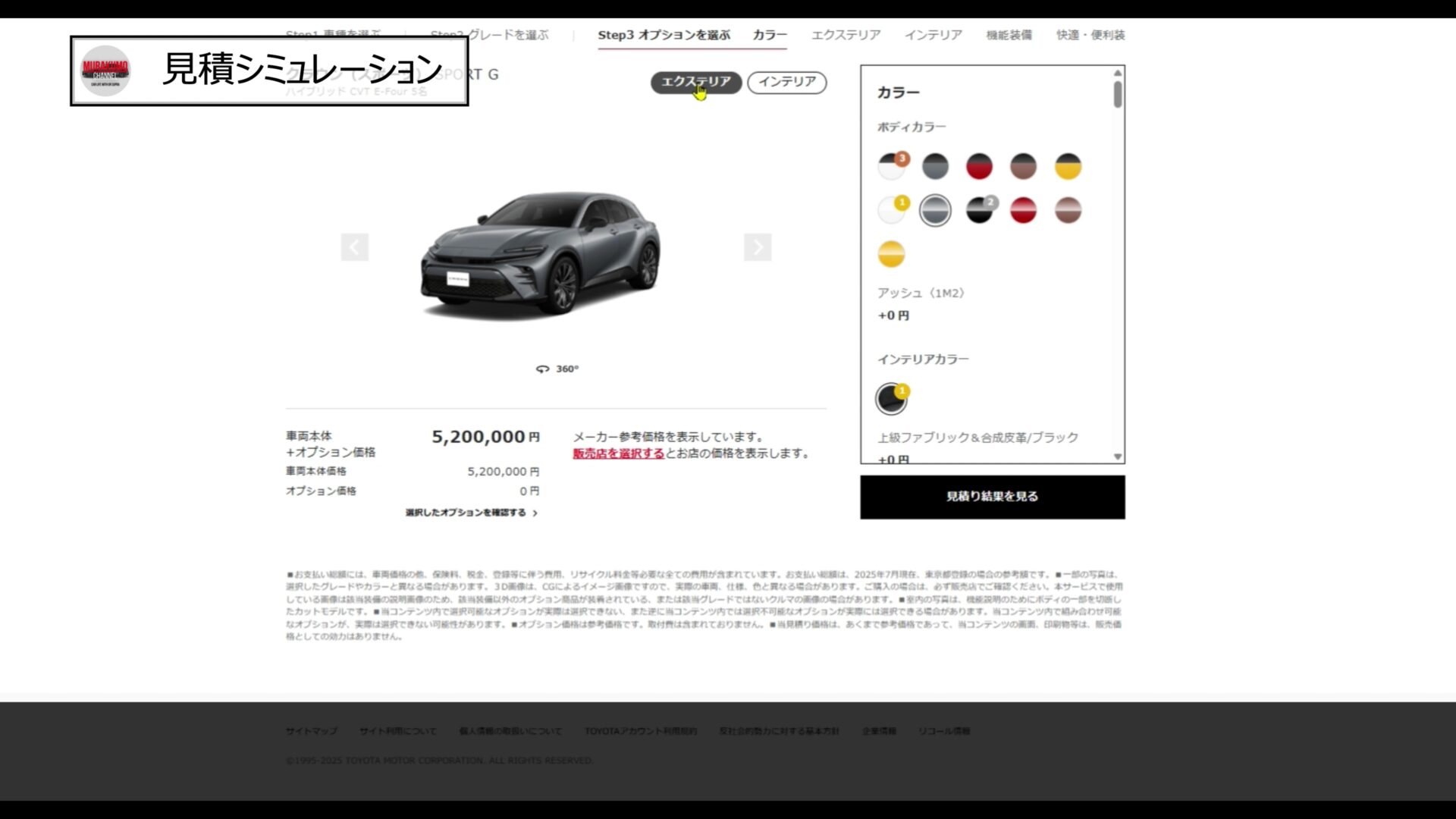Image resolution: width=1456 pixels, height=819 pixels.
Task: Open the サイトマップ footer link
Action: click(312, 731)
